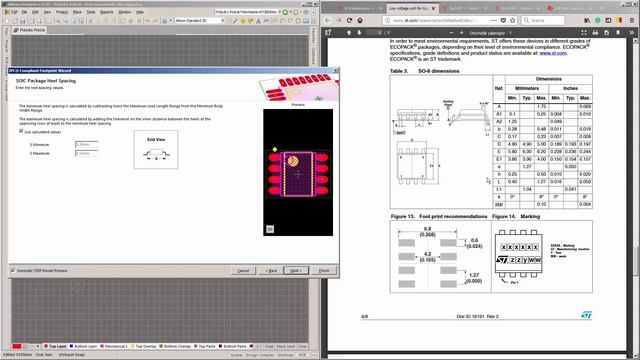Select the Top Layer tab
Viewport: 640px width, 360px height.
click(x=56, y=346)
